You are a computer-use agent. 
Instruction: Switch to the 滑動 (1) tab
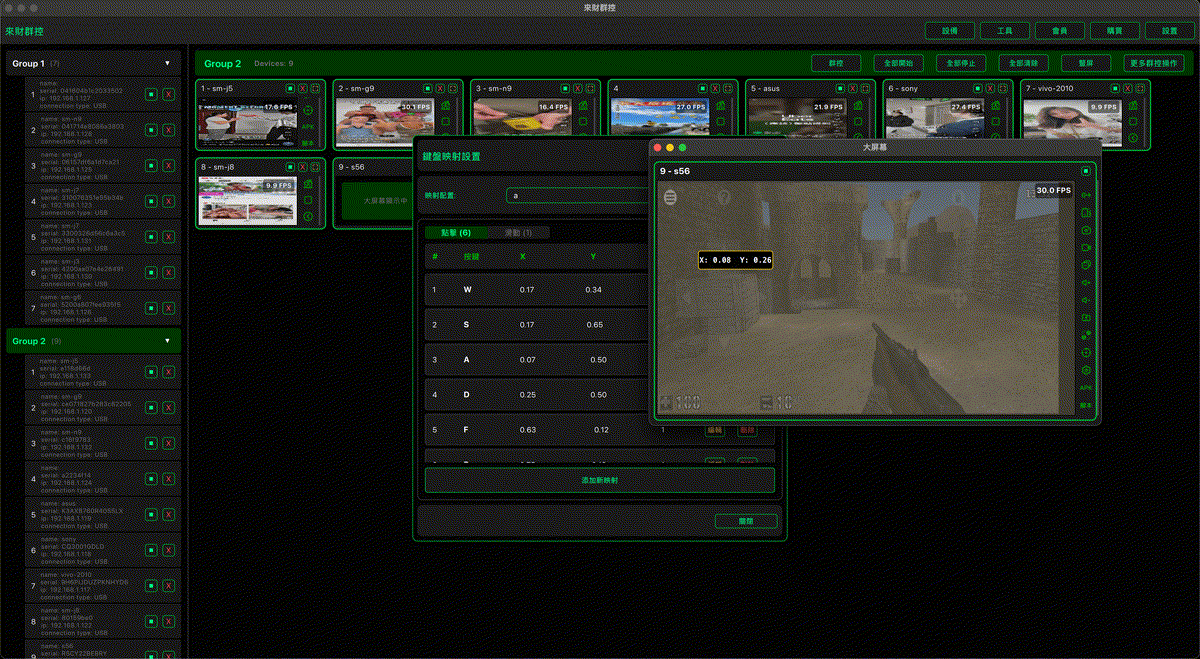pos(518,232)
